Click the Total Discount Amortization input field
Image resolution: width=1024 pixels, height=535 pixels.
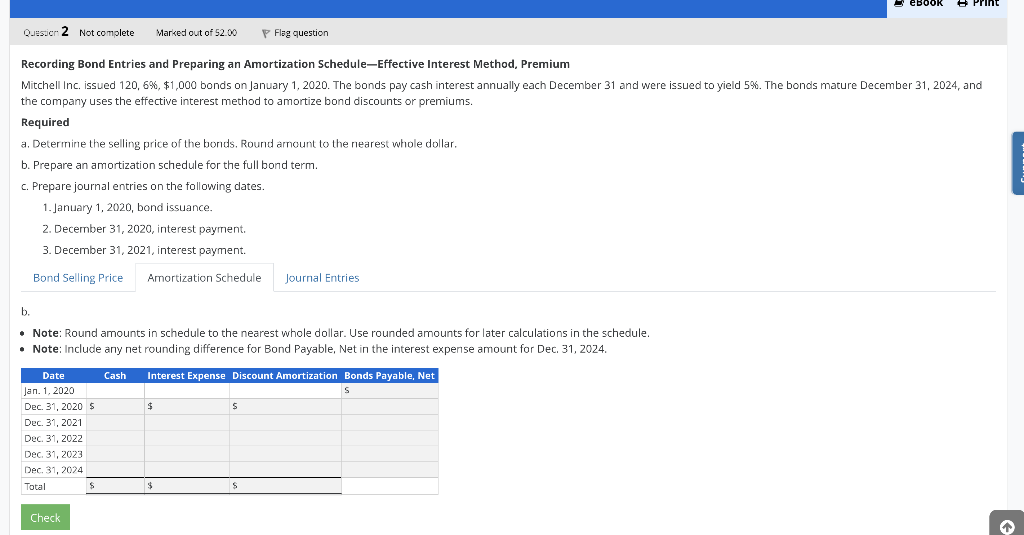pos(285,486)
